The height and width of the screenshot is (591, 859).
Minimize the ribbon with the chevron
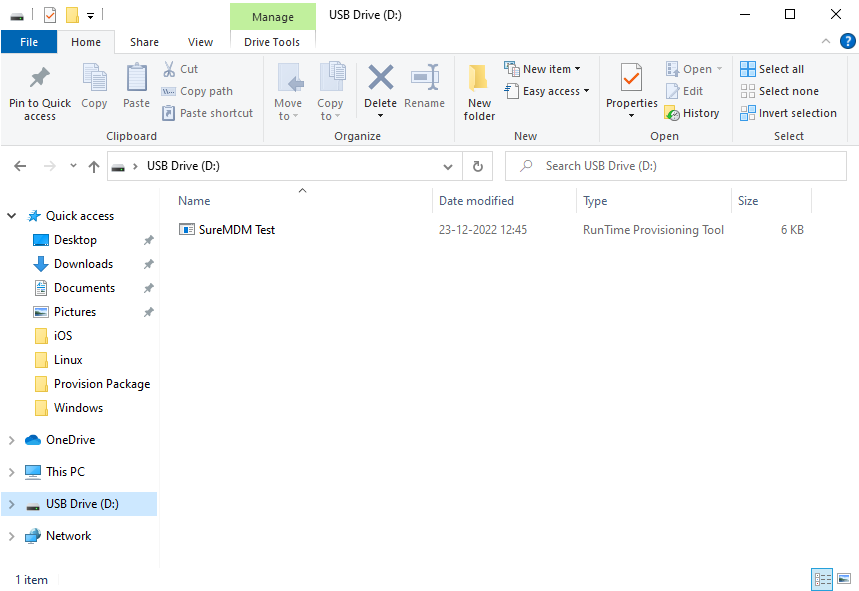(826, 41)
